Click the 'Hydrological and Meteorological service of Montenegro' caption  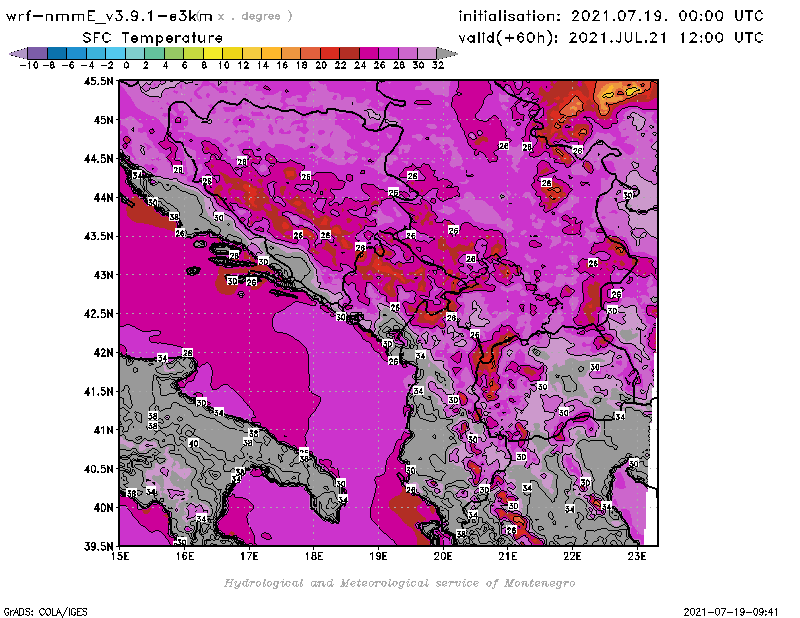click(x=399, y=583)
